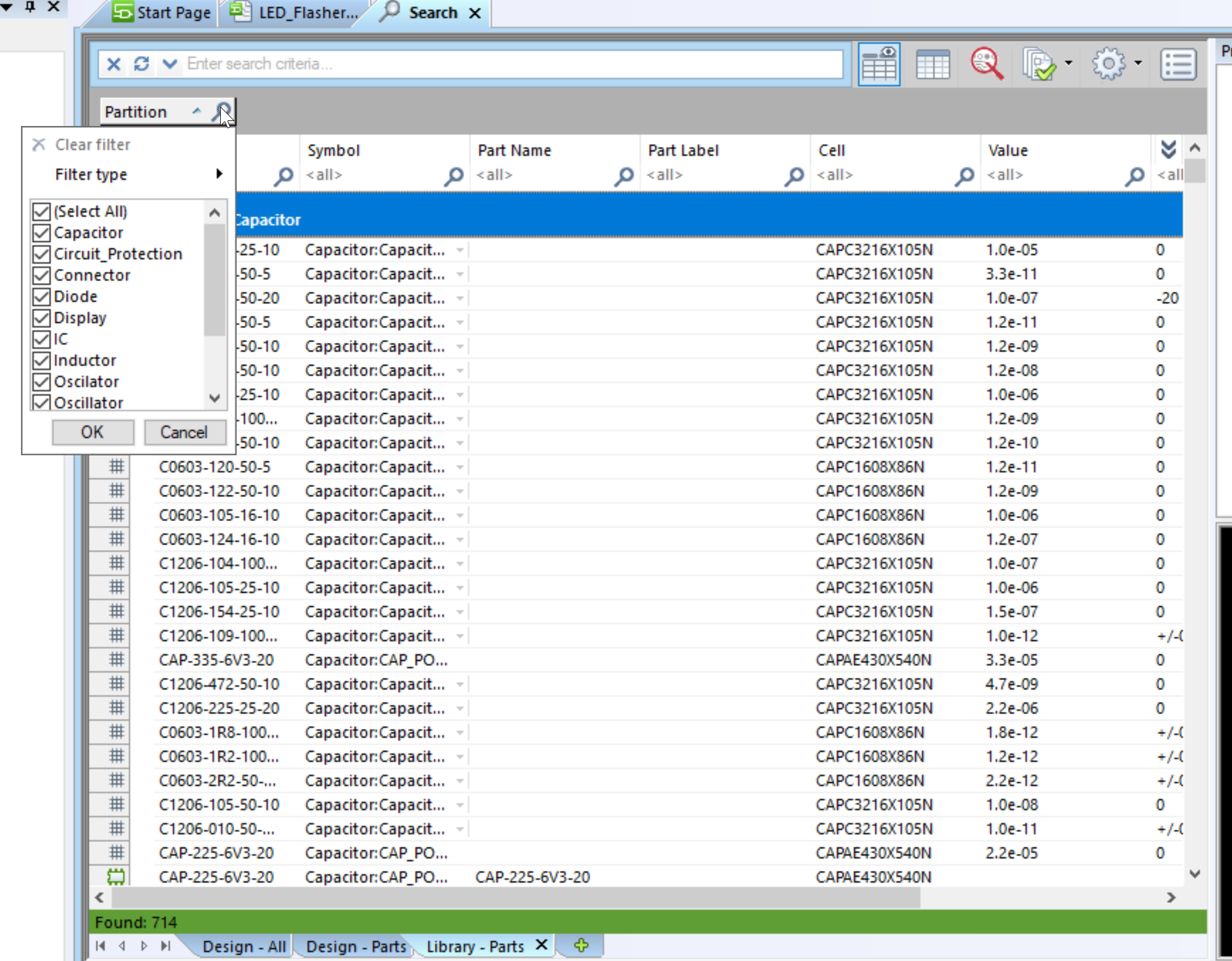Open the Cell column filter magnifier
Screen dimensions: 1232x961
965,176
